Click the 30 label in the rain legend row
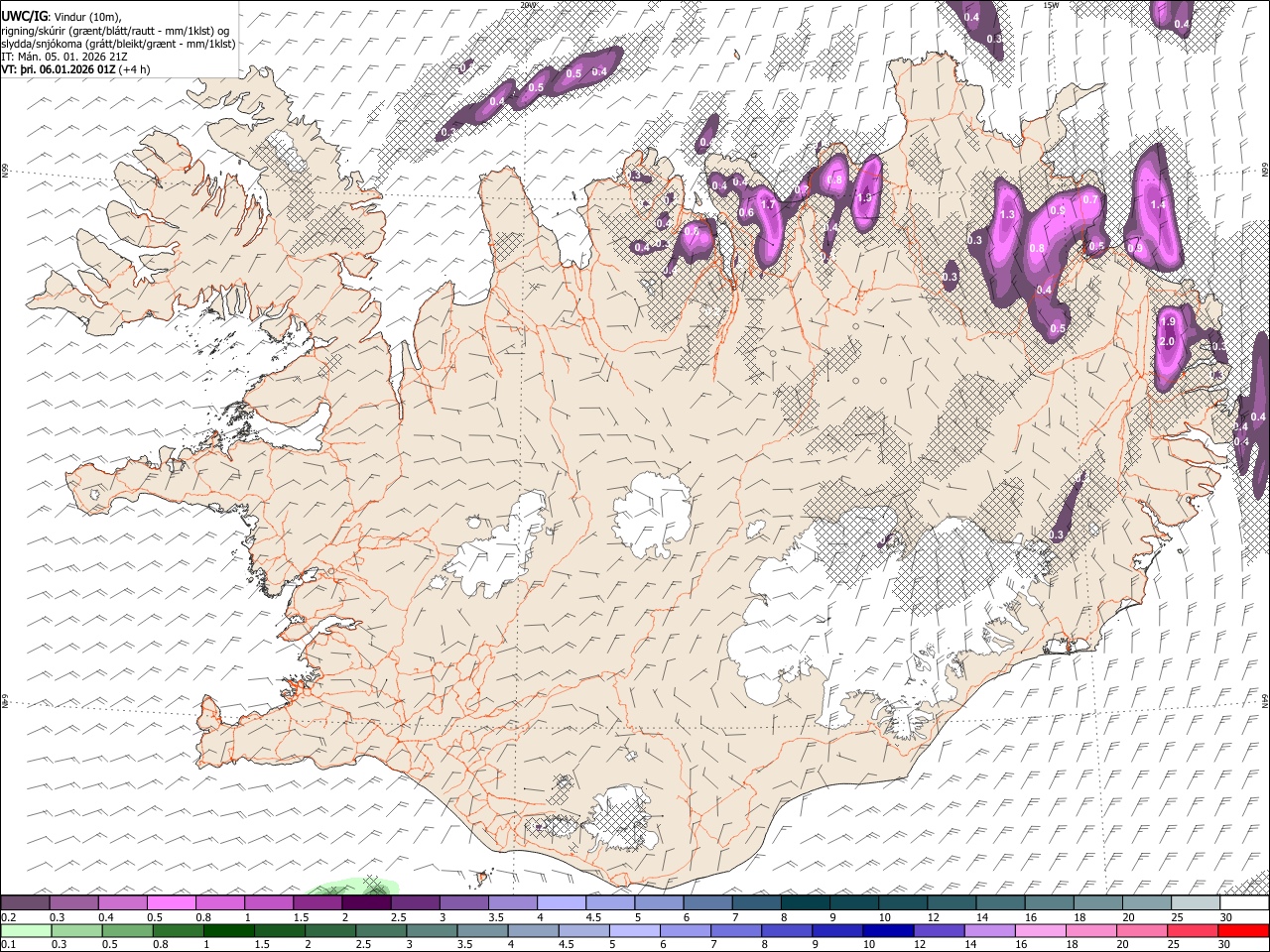 [1225, 945]
